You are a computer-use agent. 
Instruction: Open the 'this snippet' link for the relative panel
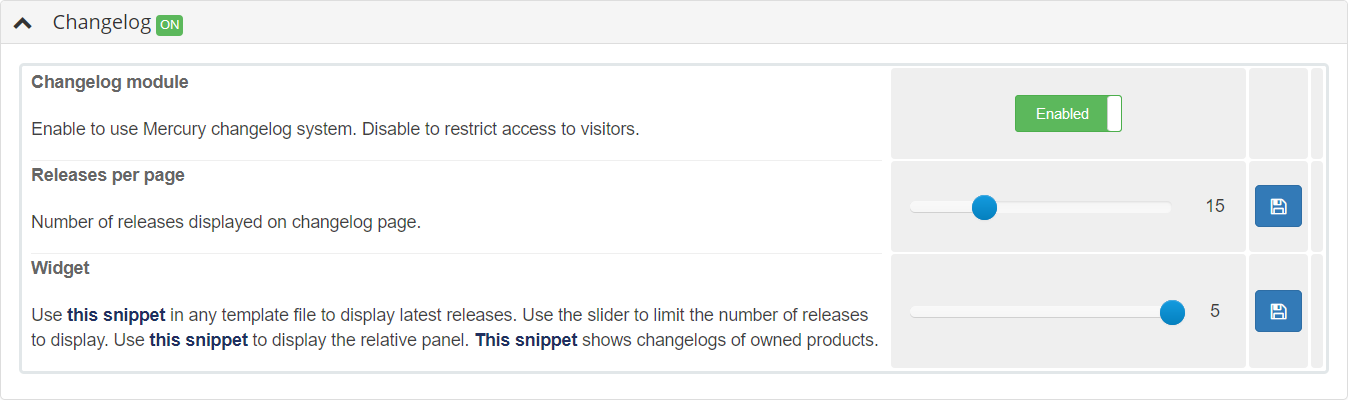[198, 340]
